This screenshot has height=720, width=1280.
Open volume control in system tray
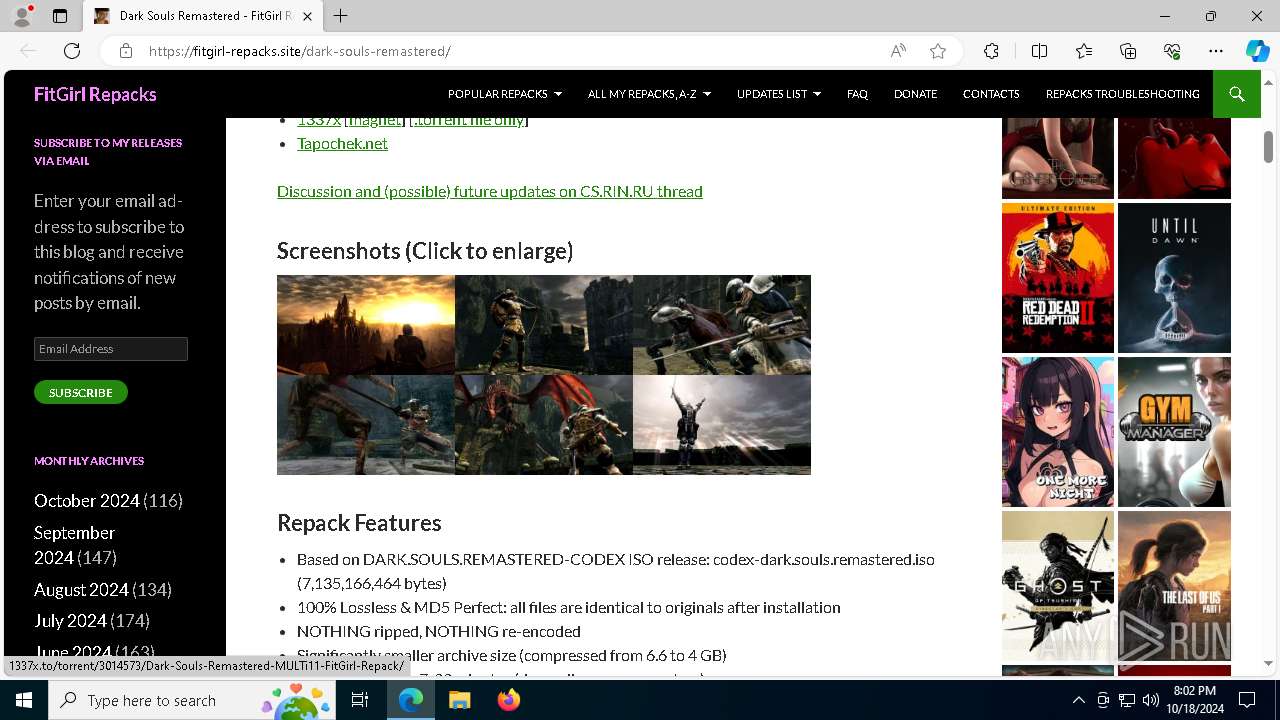1150,700
